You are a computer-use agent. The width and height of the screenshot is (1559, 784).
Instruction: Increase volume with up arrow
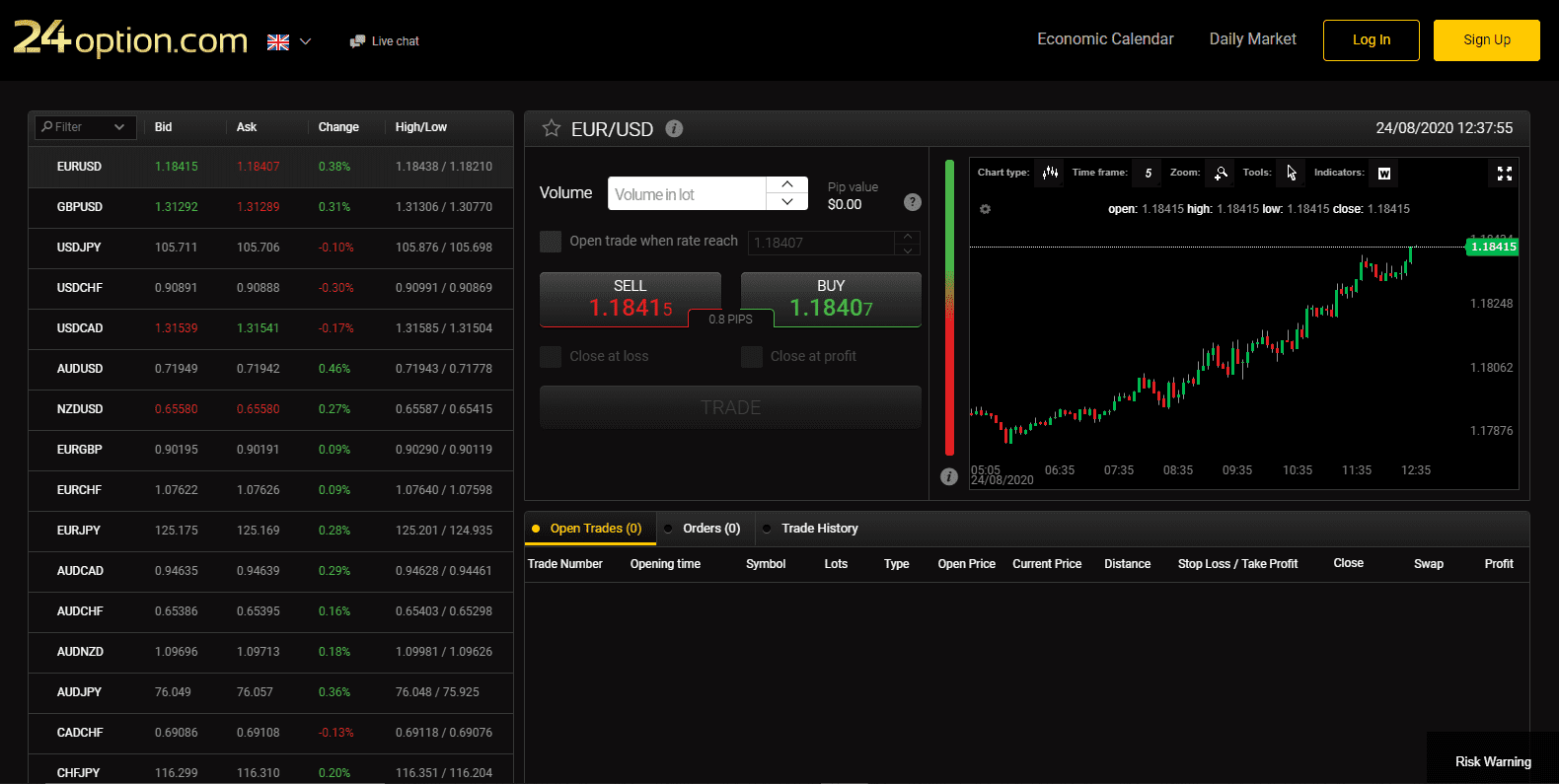[787, 185]
